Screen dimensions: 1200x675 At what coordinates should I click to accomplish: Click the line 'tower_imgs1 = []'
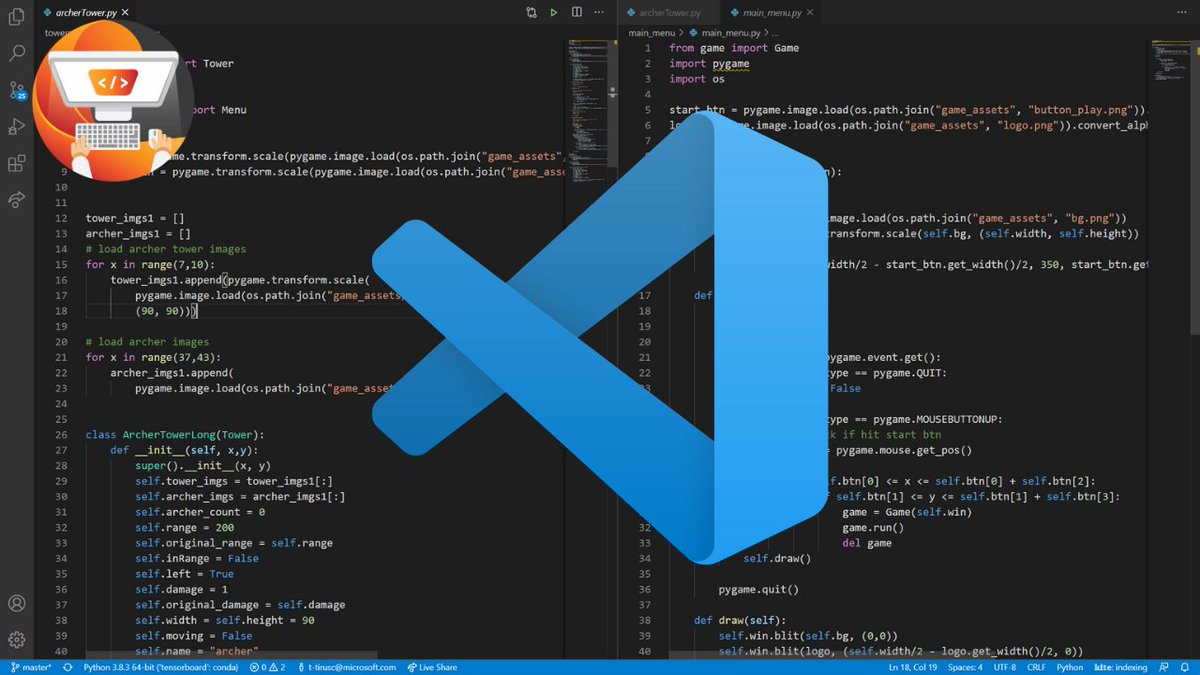click(x=137, y=218)
